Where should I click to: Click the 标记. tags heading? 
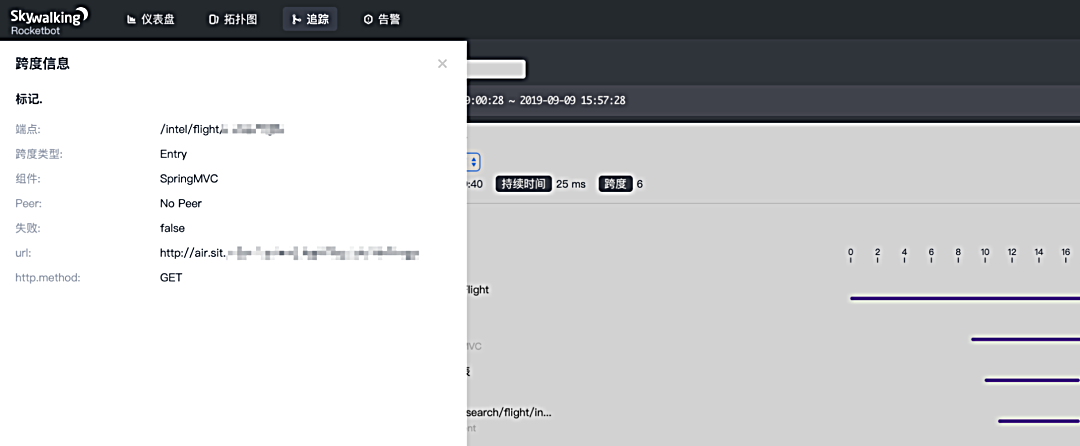point(29,99)
